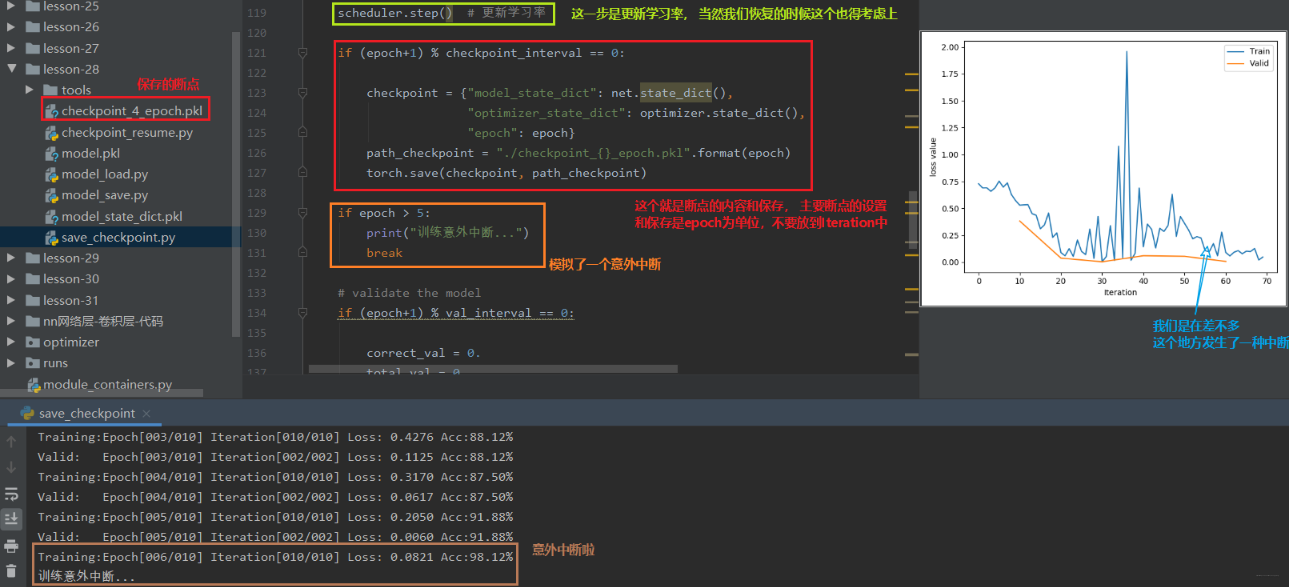Expand the lesson-25 folder
Image resolution: width=1289 pixels, height=587 pixels.
pyautogui.click(x=11, y=6)
